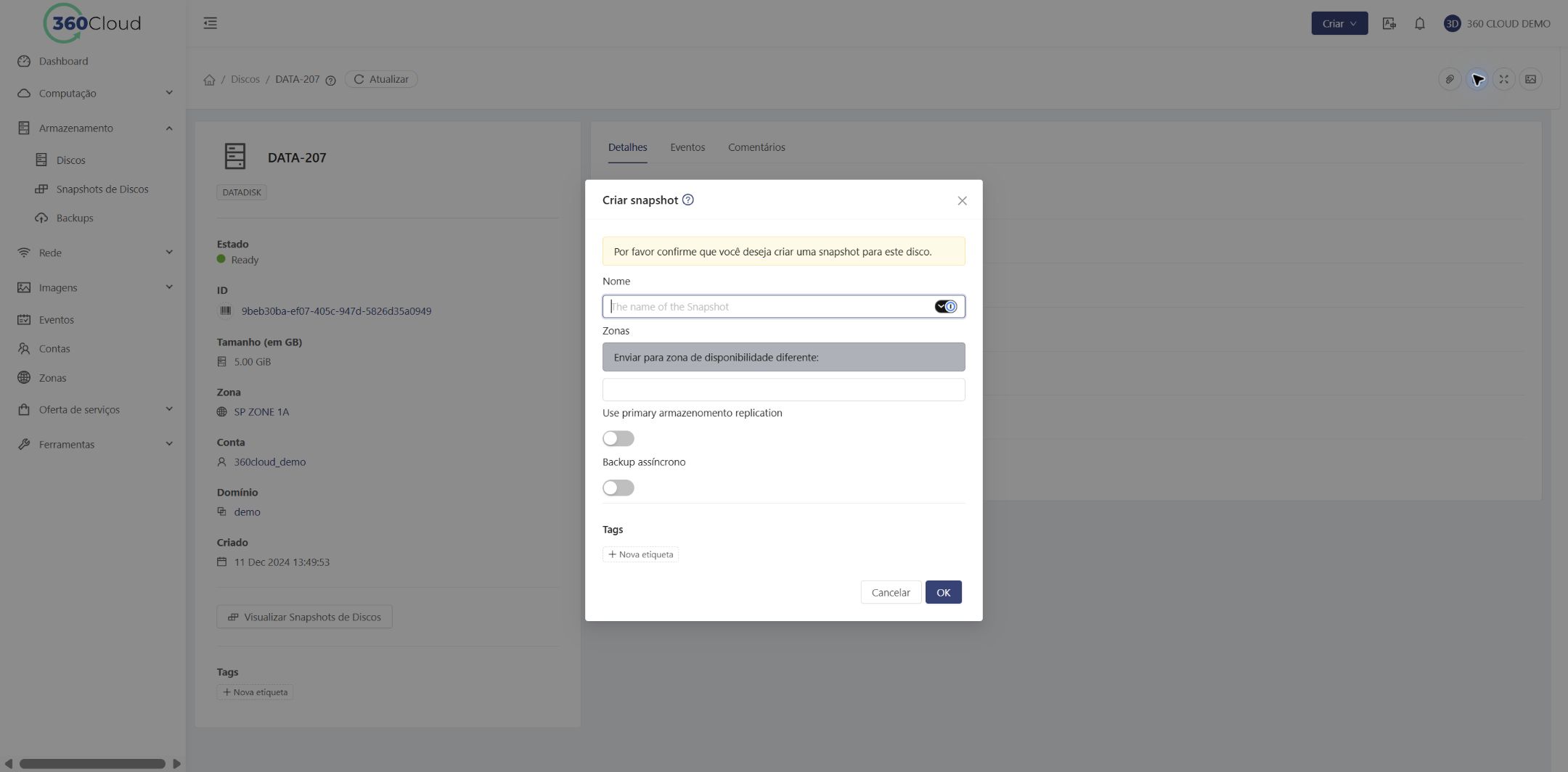Toggle Backup assíncrono switch

[618, 488]
